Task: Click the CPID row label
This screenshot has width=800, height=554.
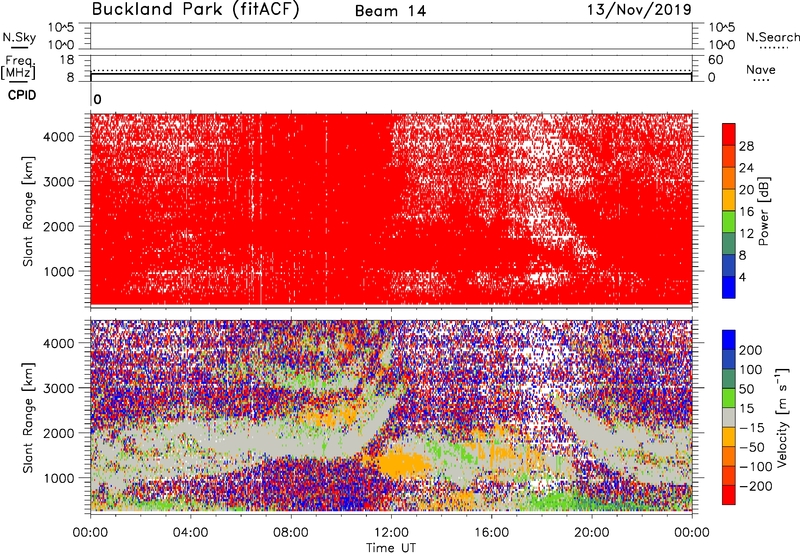Action: tap(22, 95)
